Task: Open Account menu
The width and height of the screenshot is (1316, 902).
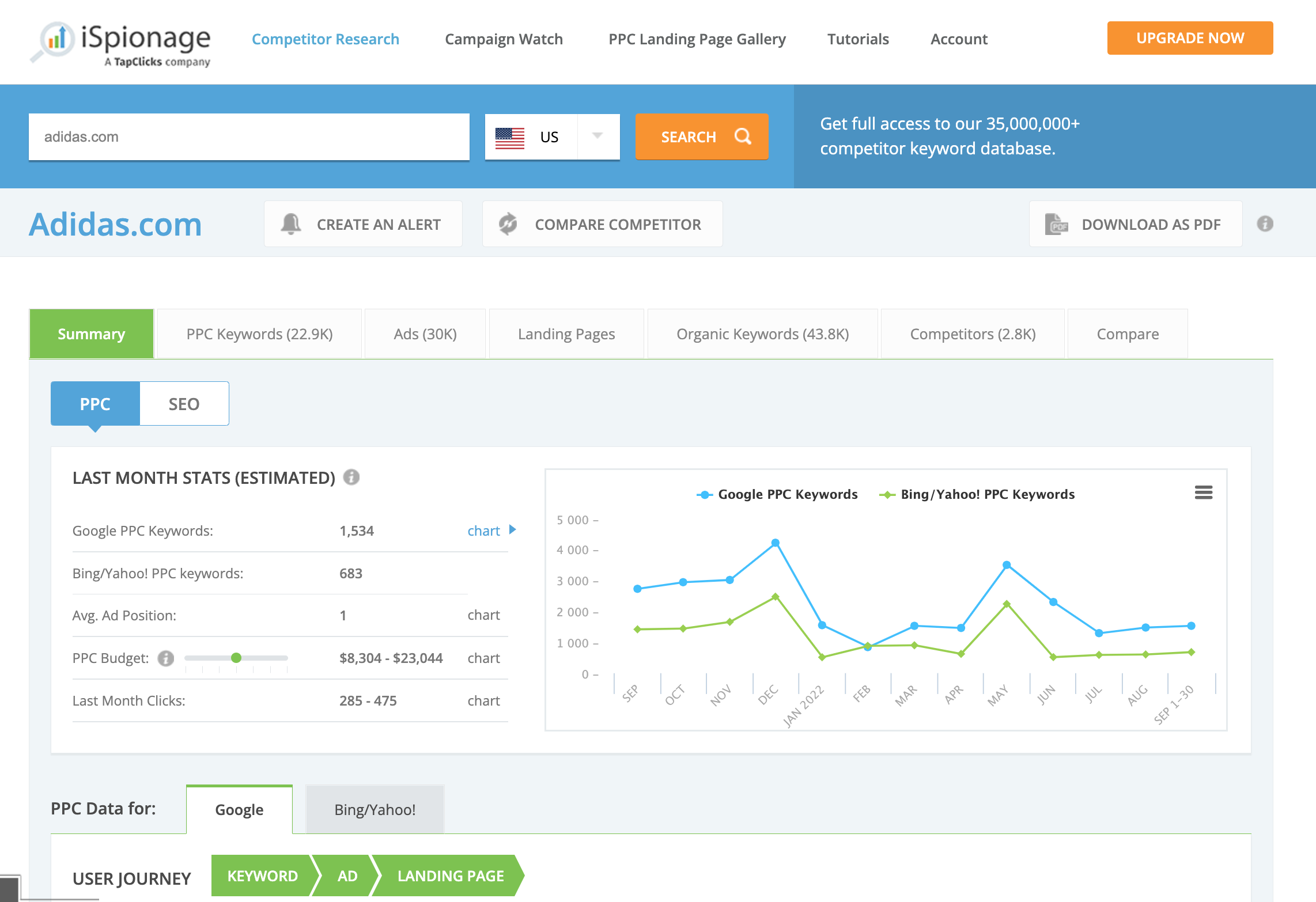Action: 959,39
